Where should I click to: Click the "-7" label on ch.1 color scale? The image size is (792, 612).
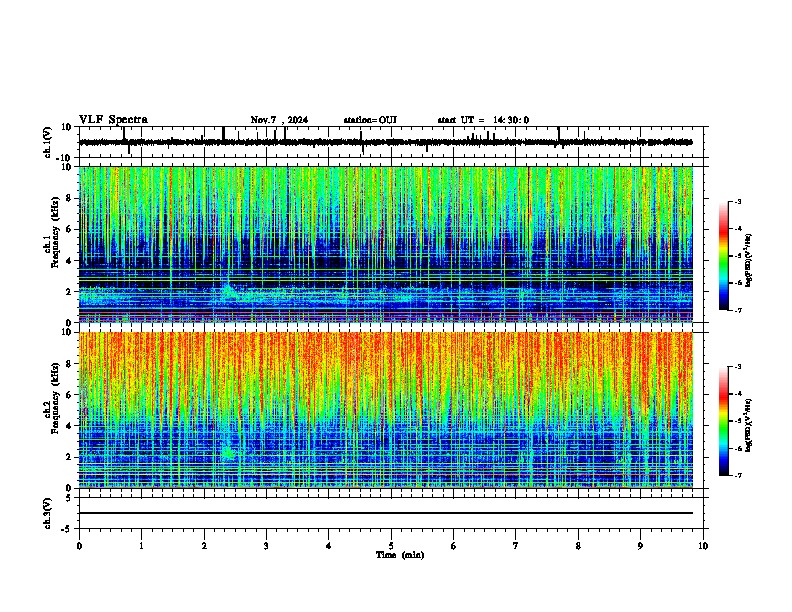click(x=737, y=310)
